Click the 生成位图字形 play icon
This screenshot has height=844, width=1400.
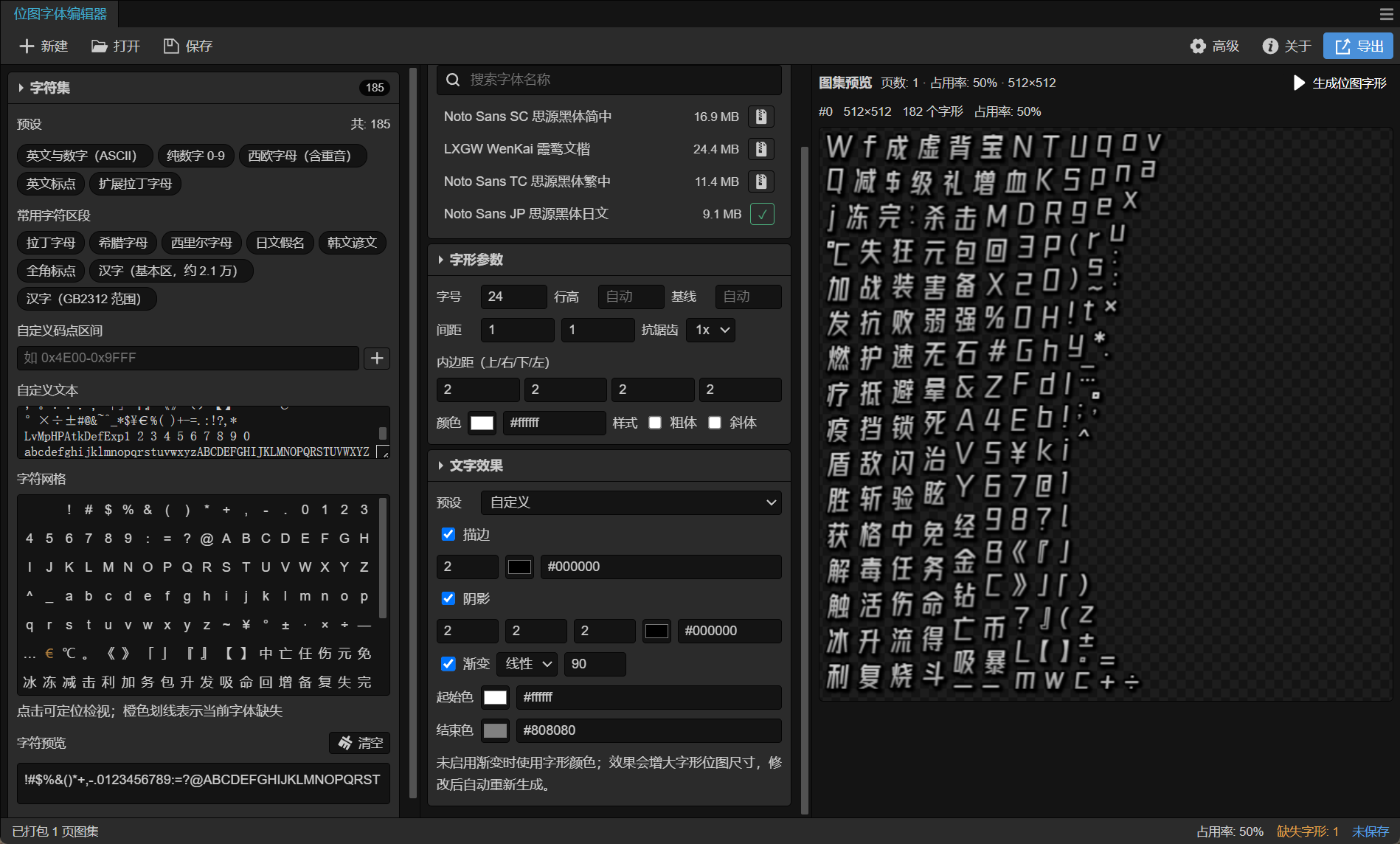click(1300, 83)
